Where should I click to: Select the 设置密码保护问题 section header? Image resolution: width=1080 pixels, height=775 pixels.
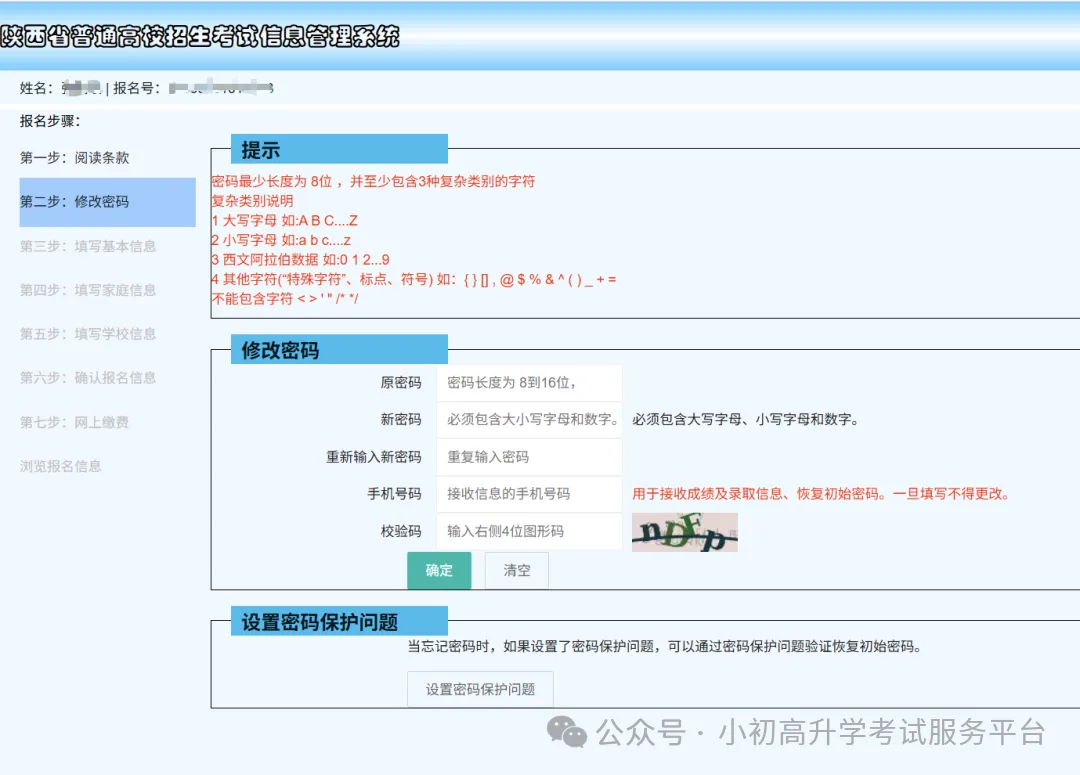click(339, 621)
